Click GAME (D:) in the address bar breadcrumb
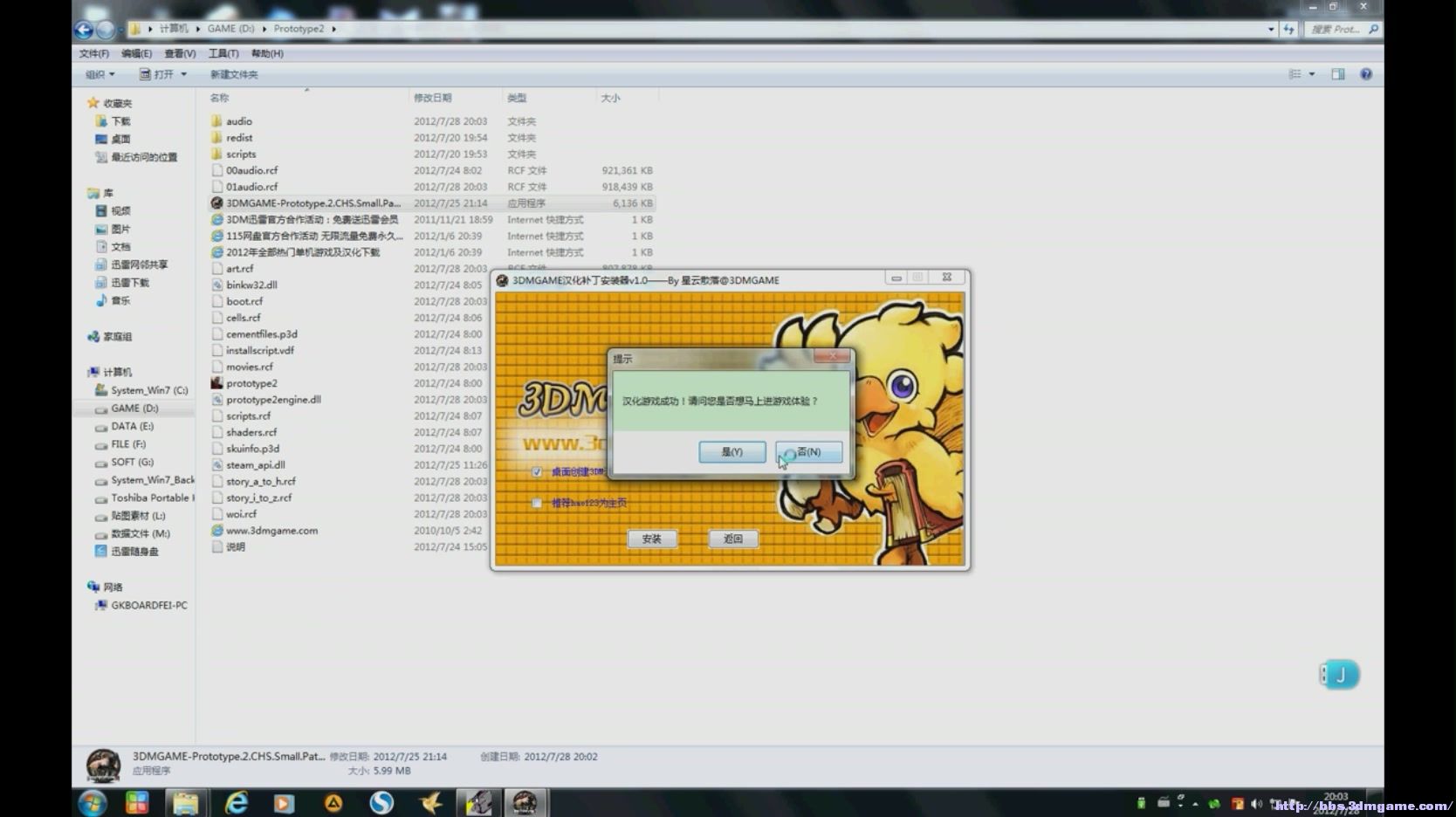The width and height of the screenshot is (1456, 817). coord(230,29)
